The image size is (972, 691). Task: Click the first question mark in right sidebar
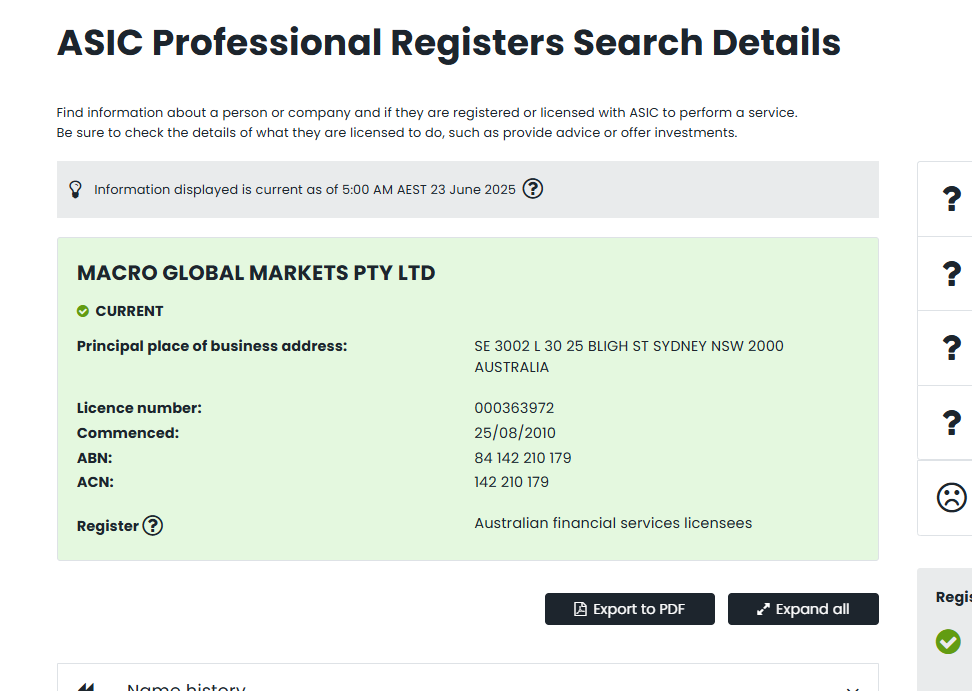pos(951,199)
